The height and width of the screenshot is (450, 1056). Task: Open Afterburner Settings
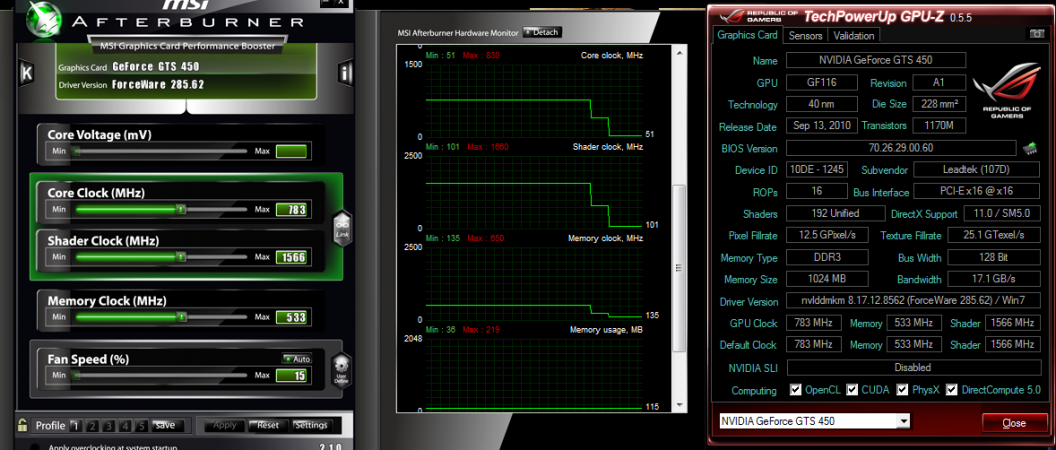click(310, 426)
